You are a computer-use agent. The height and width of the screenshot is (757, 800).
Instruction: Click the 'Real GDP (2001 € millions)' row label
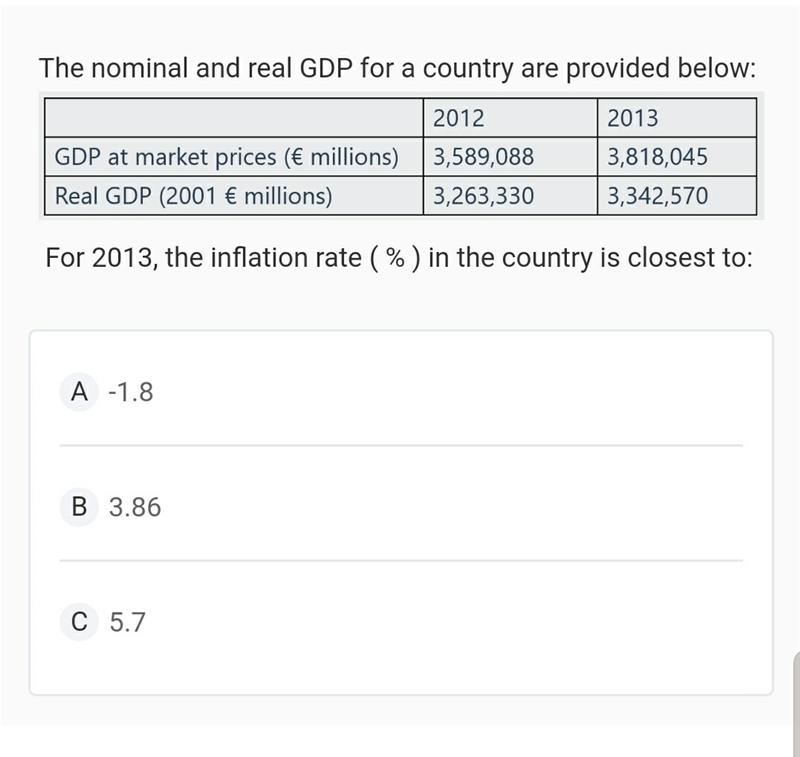click(x=234, y=196)
